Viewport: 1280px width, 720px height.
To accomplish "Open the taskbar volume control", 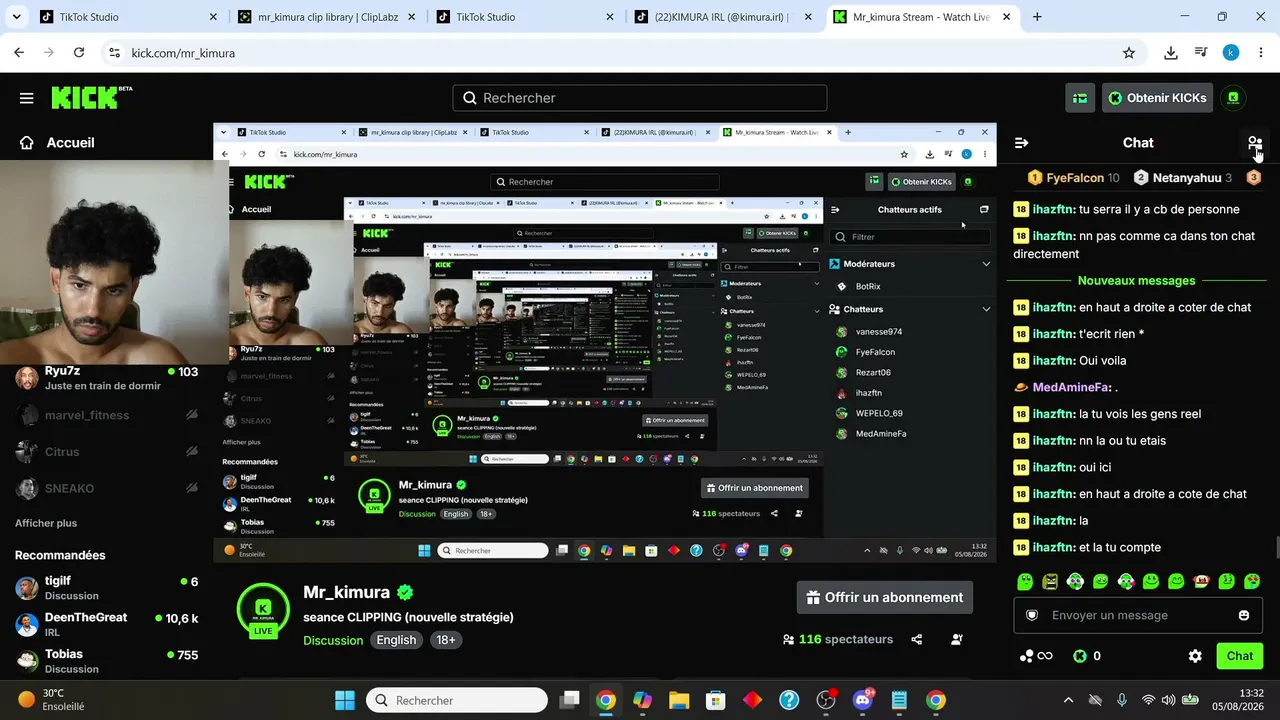I will (x=1168, y=700).
